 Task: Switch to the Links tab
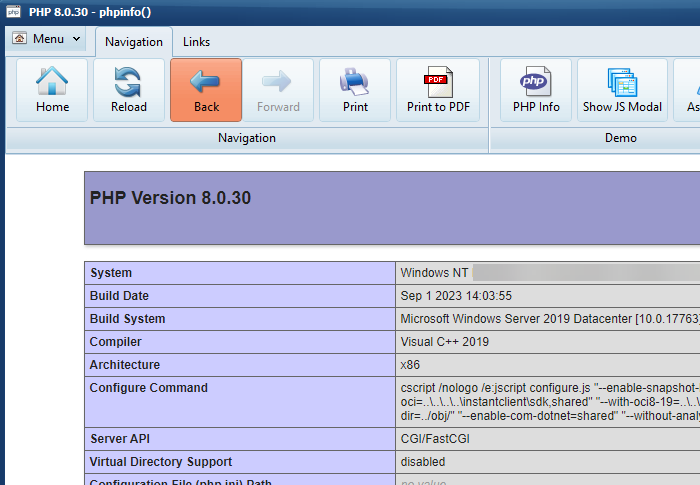click(196, 42)
